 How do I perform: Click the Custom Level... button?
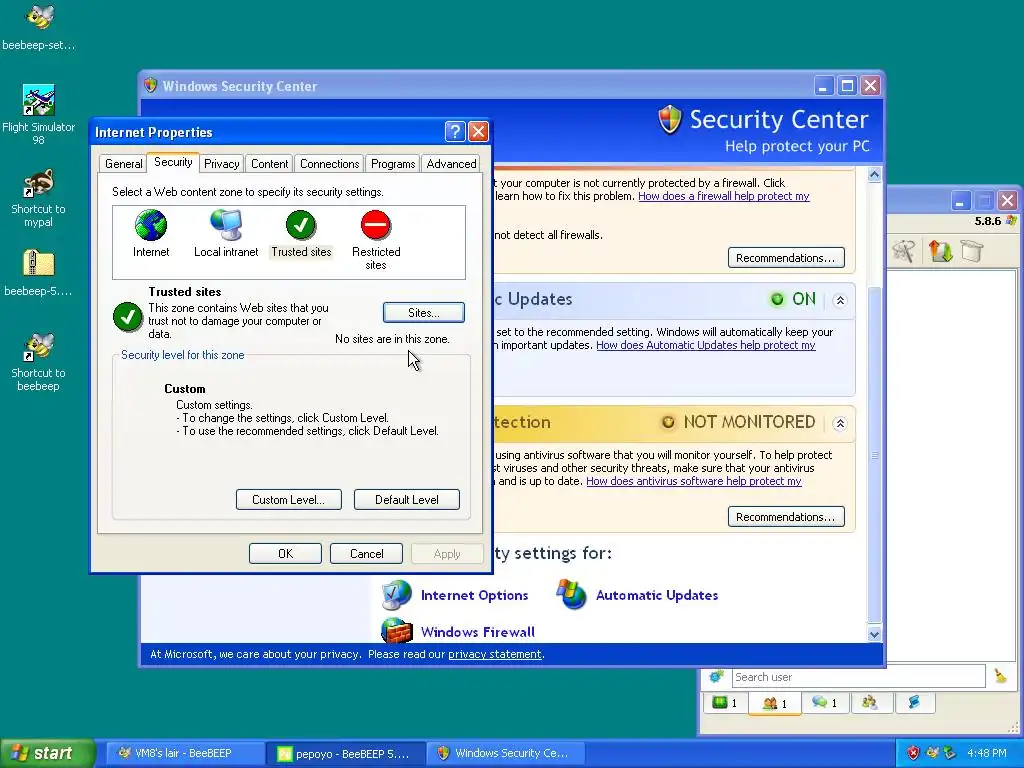(x=289, y=500)
